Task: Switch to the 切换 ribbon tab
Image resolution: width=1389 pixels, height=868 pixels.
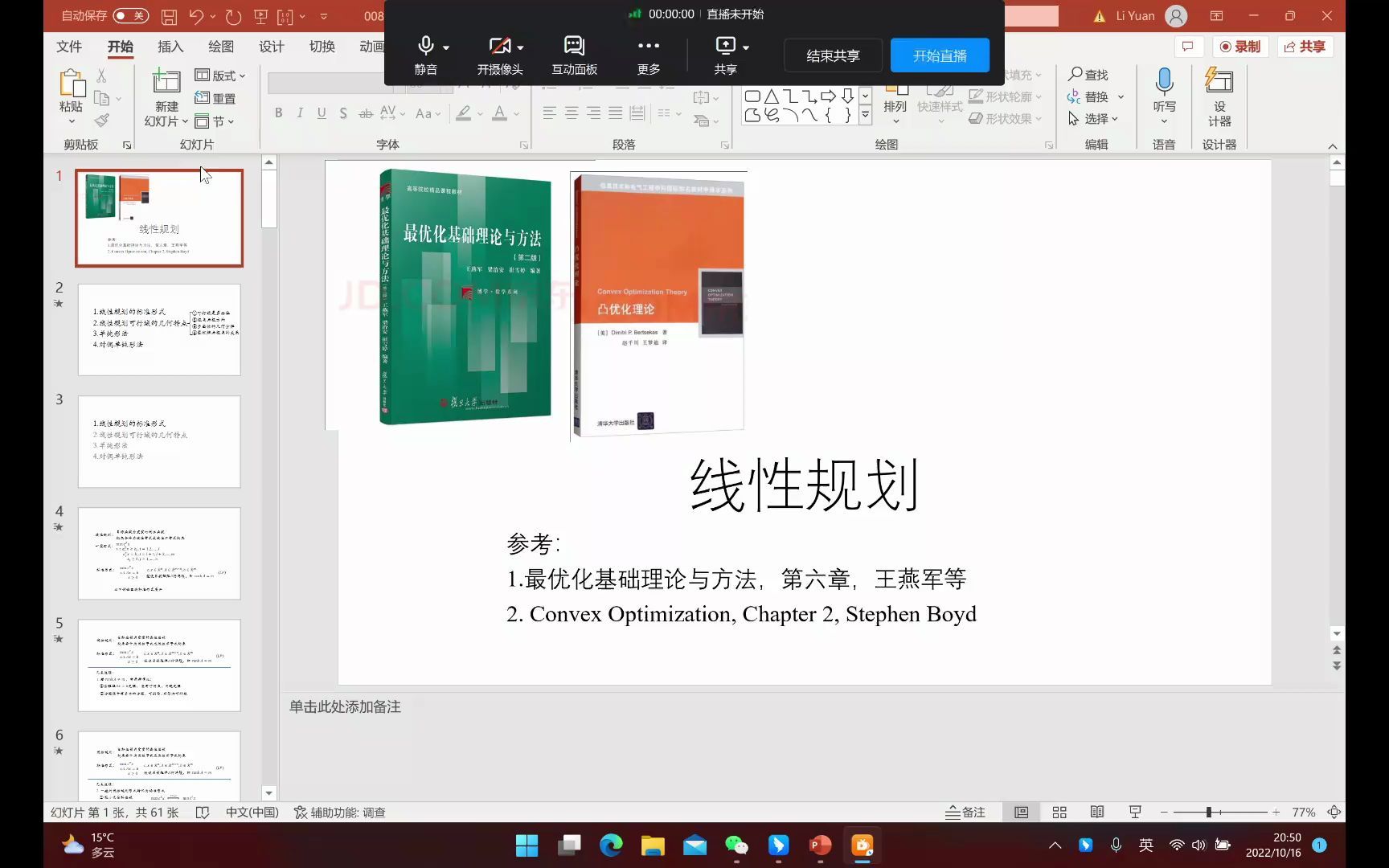Action: pyautogui.click(x=322, y=47)
